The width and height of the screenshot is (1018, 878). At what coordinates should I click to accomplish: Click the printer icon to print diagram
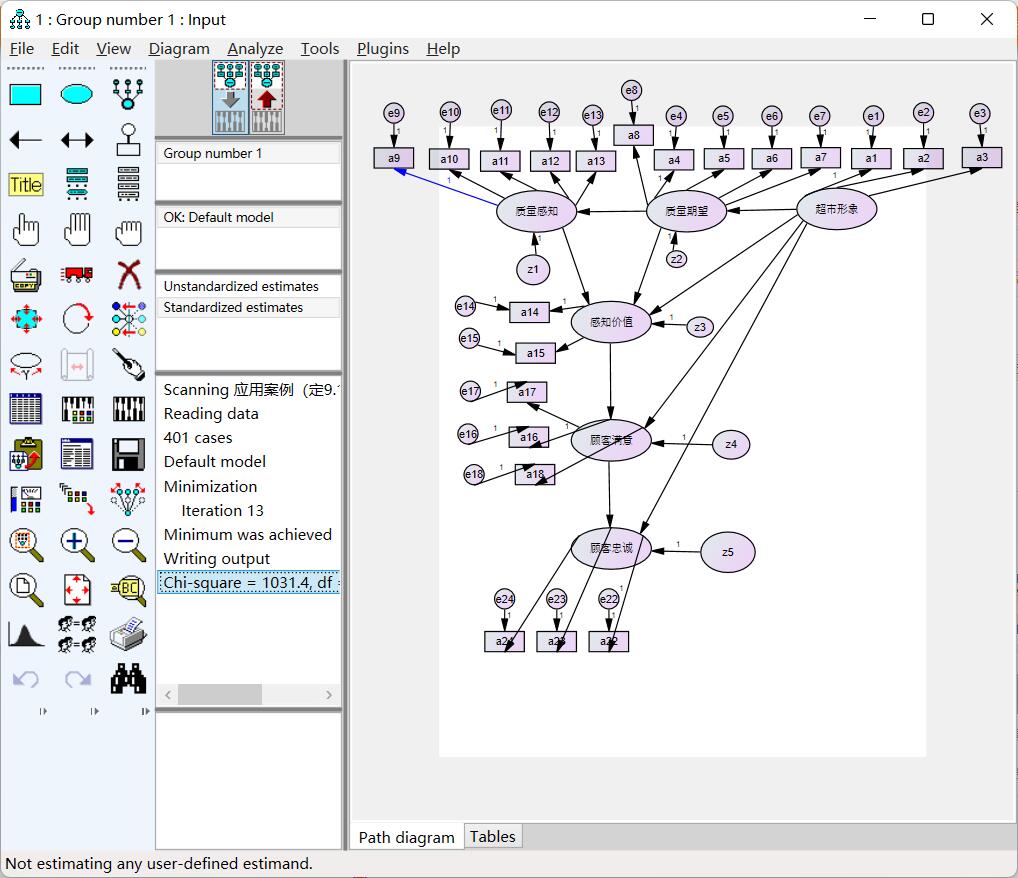coord(128,633)
